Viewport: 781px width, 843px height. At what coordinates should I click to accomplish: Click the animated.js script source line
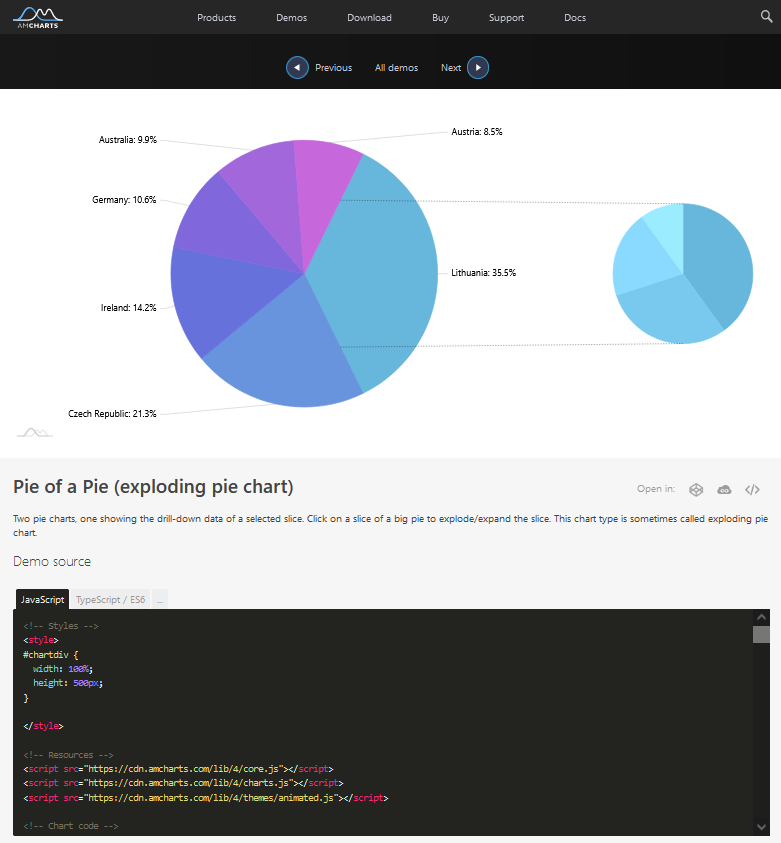(206, 798)
